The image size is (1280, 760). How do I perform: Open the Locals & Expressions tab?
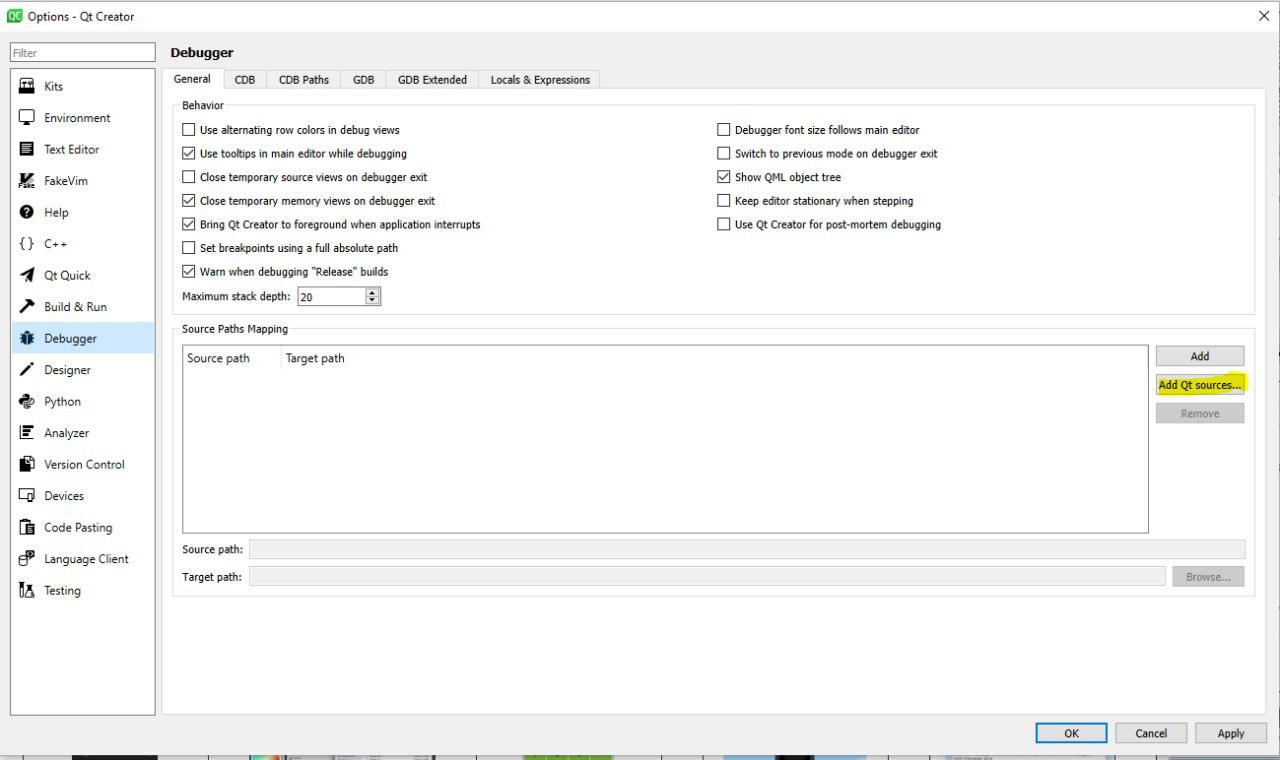pyautogui.click(x=540, y=80)
